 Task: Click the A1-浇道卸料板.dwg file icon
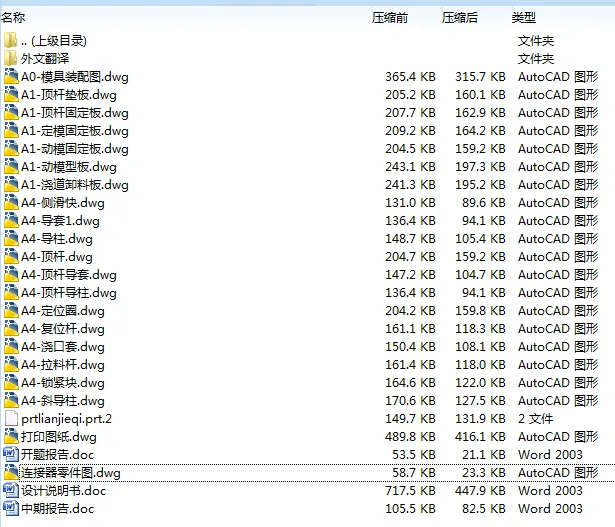(x=11, y=185)
